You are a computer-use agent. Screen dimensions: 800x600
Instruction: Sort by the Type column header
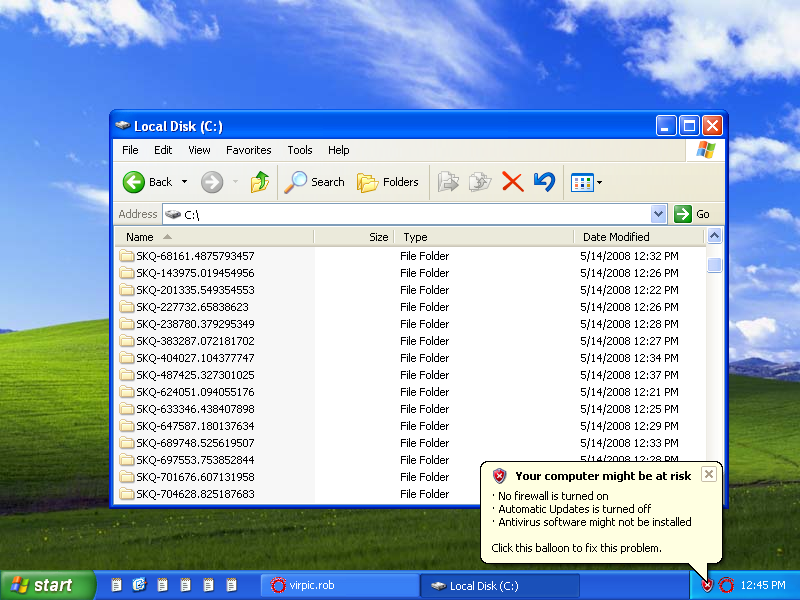(484, 237)
